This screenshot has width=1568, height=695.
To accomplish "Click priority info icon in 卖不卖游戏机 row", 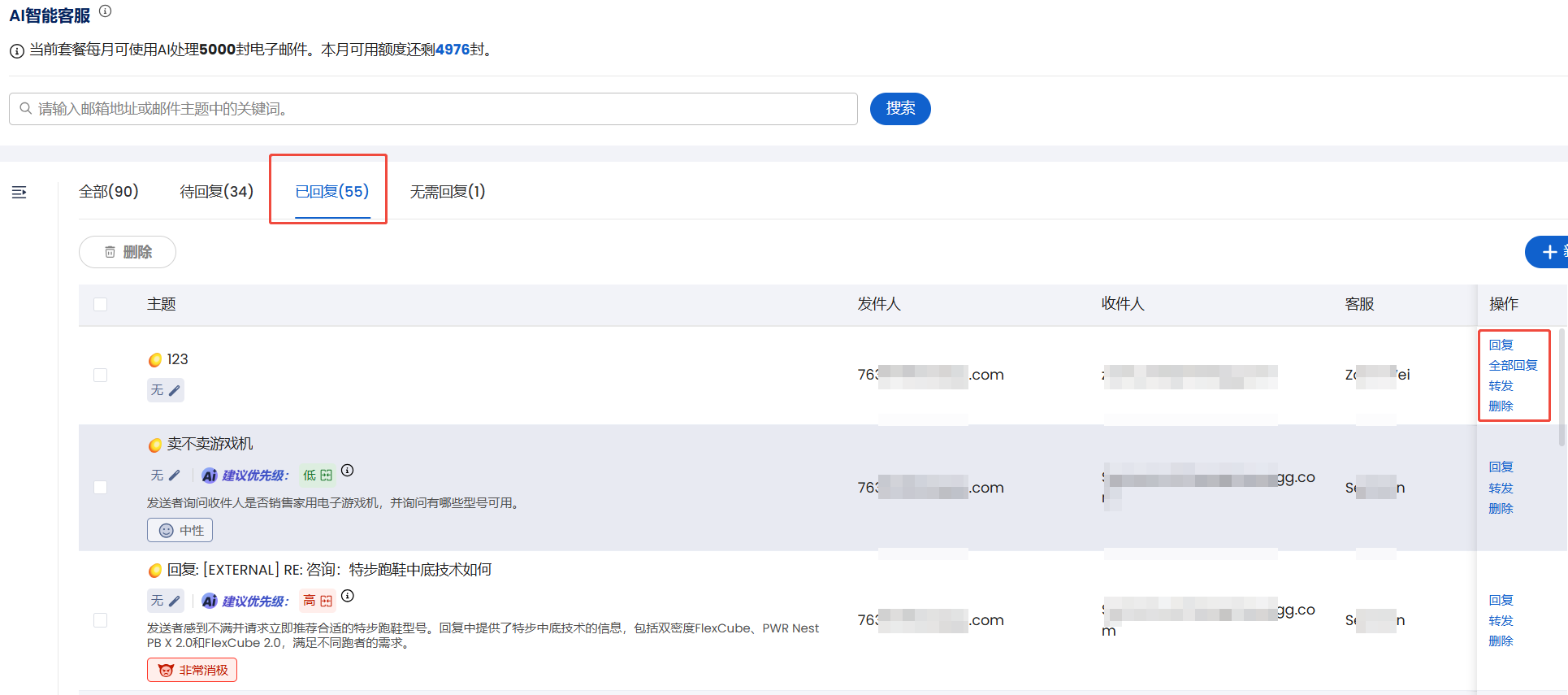I will click(348, 471).
